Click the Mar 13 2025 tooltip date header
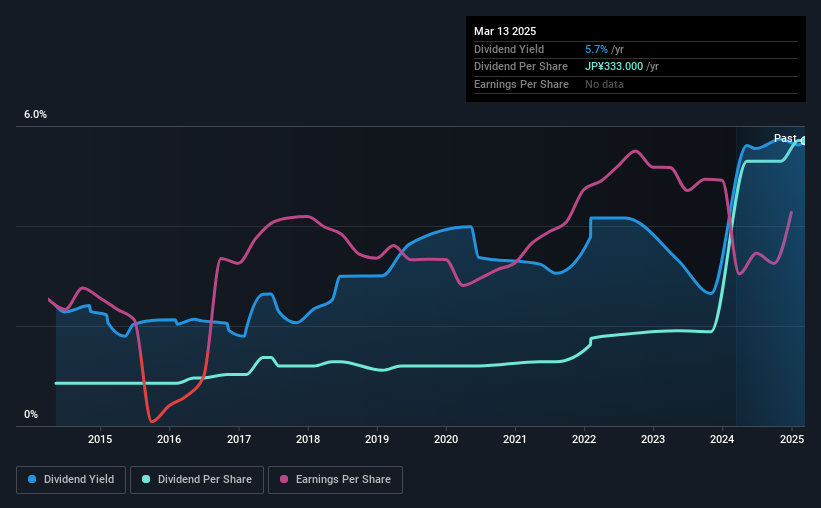This screenshot has width=821, height=508. pos(505,31)
